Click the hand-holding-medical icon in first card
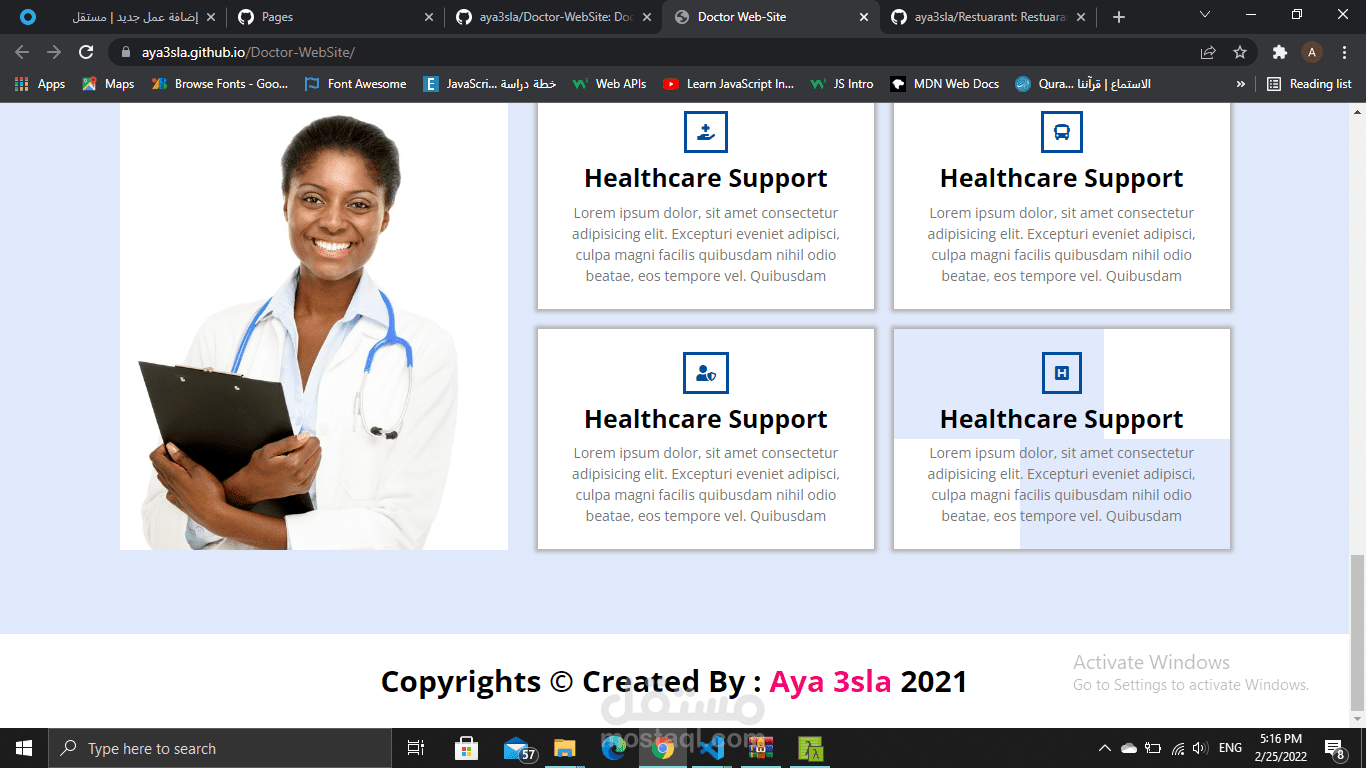This screenshot has height=768, width=1366. pos(706,132)
